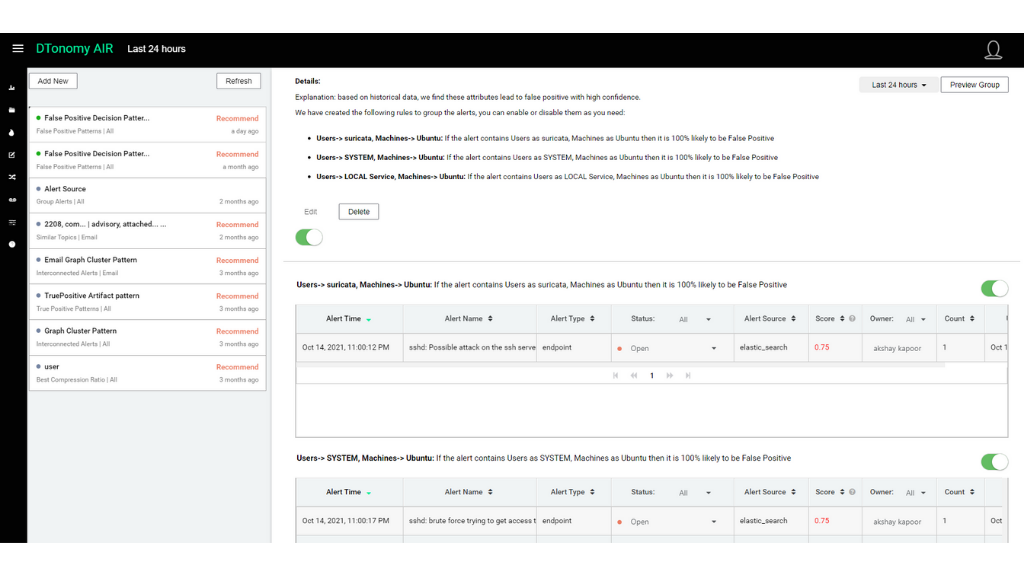The height and width of the screenshot is (576, 1024).
Task: Open the filter sliders sidebar icon
Action: tap(12, 222)
